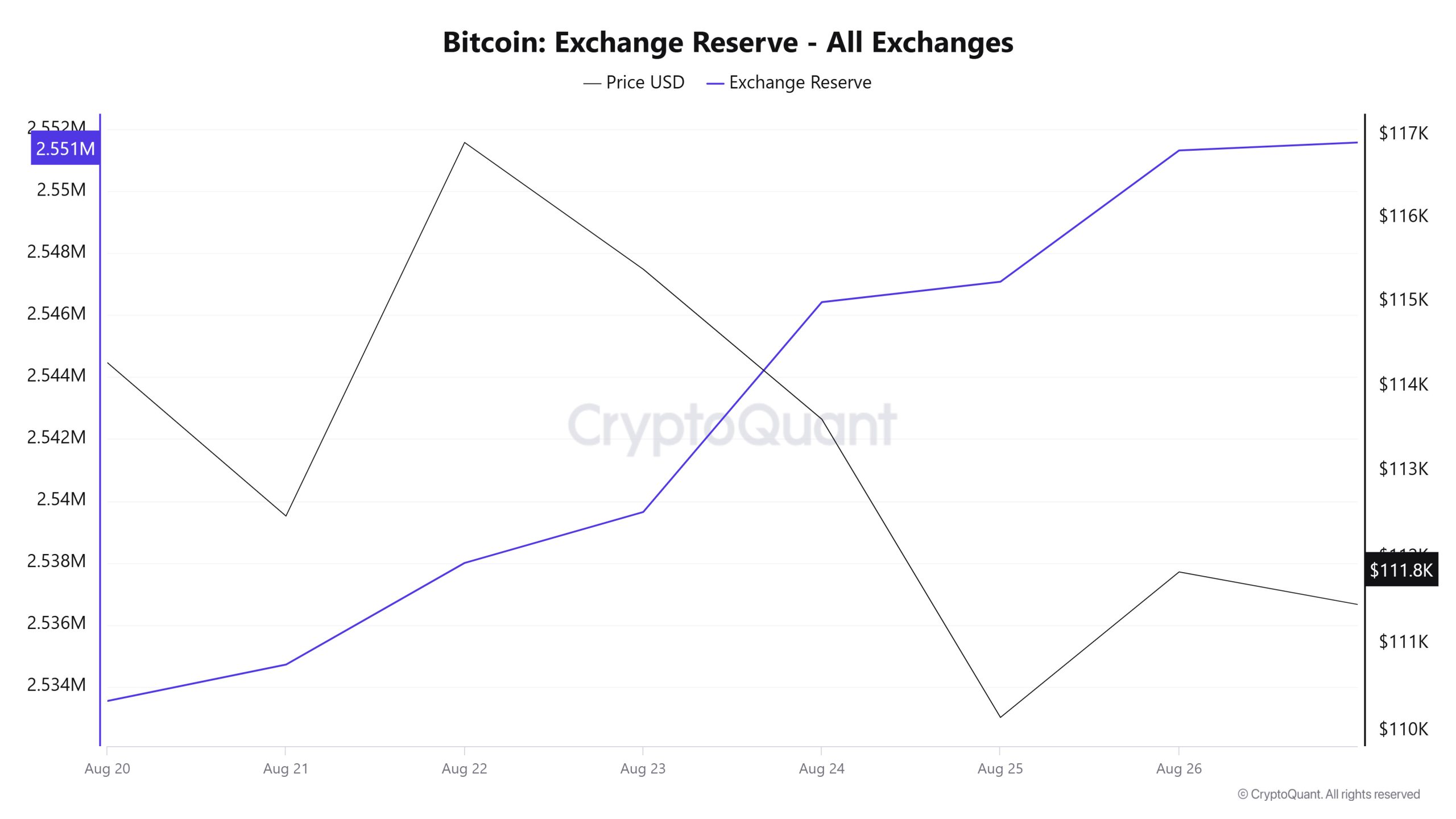Select the Aug 24 date label

coord(821,769)
